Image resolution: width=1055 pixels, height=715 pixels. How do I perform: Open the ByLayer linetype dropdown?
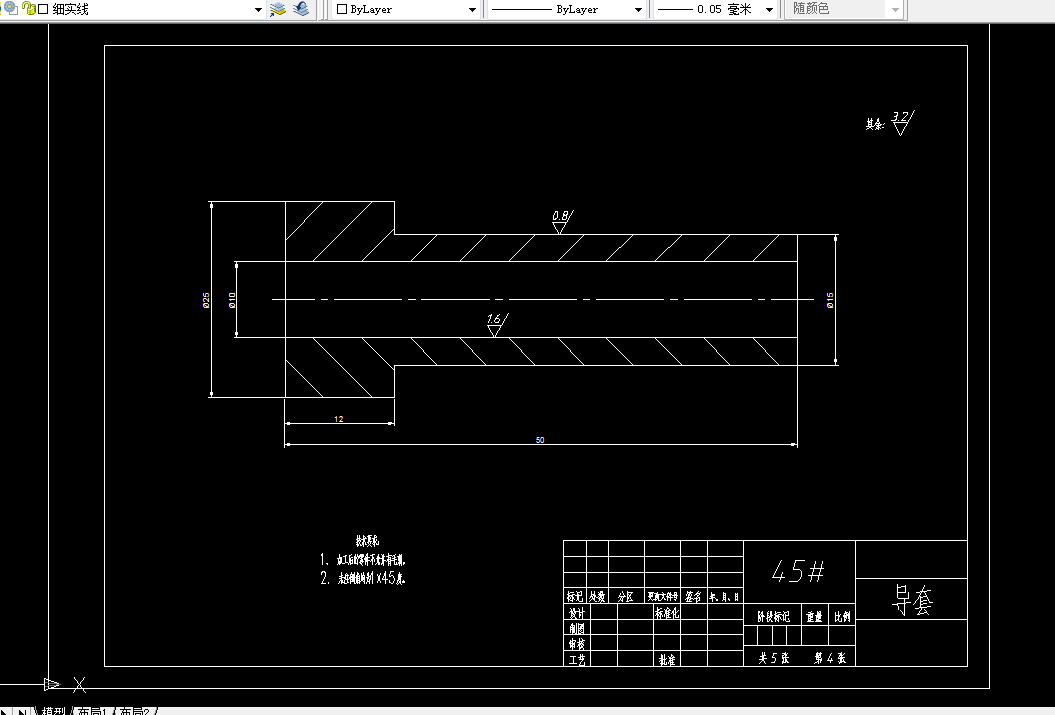pyautogui.click(x=638, y=9)
